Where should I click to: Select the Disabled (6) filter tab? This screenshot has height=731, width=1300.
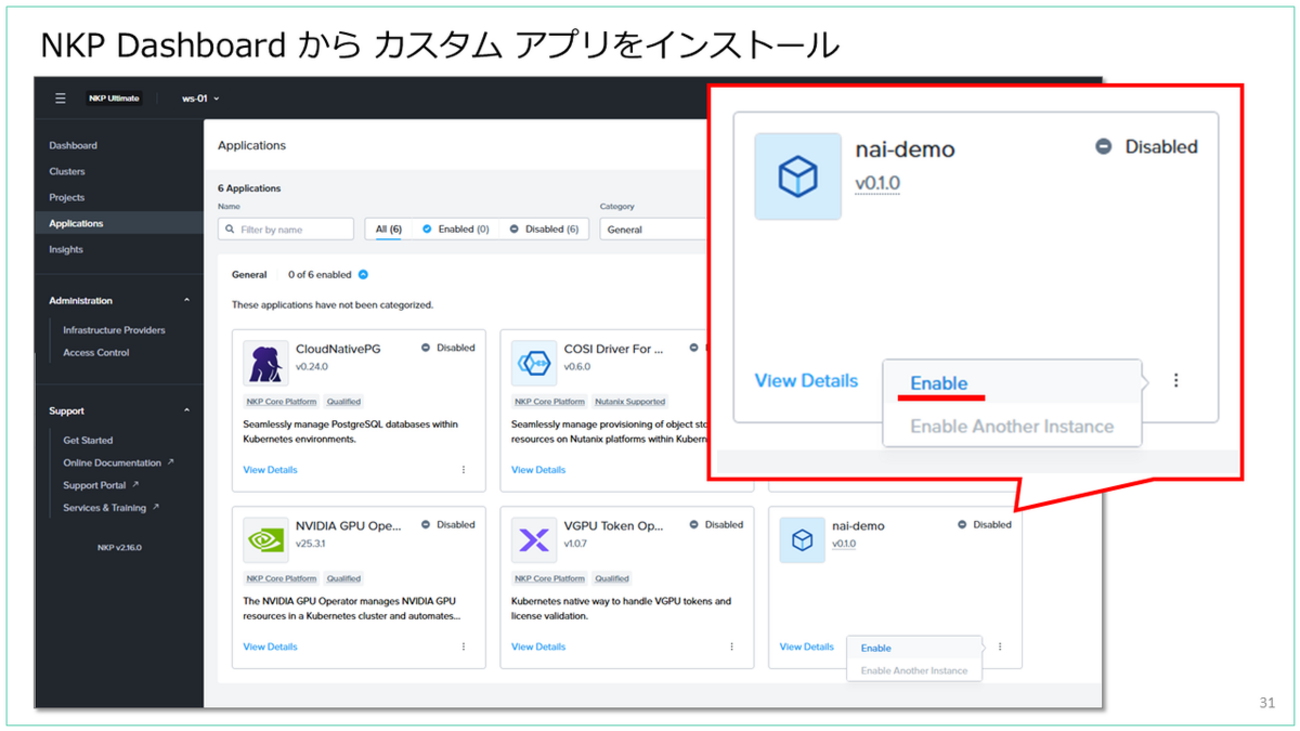(x=544, y=230)
